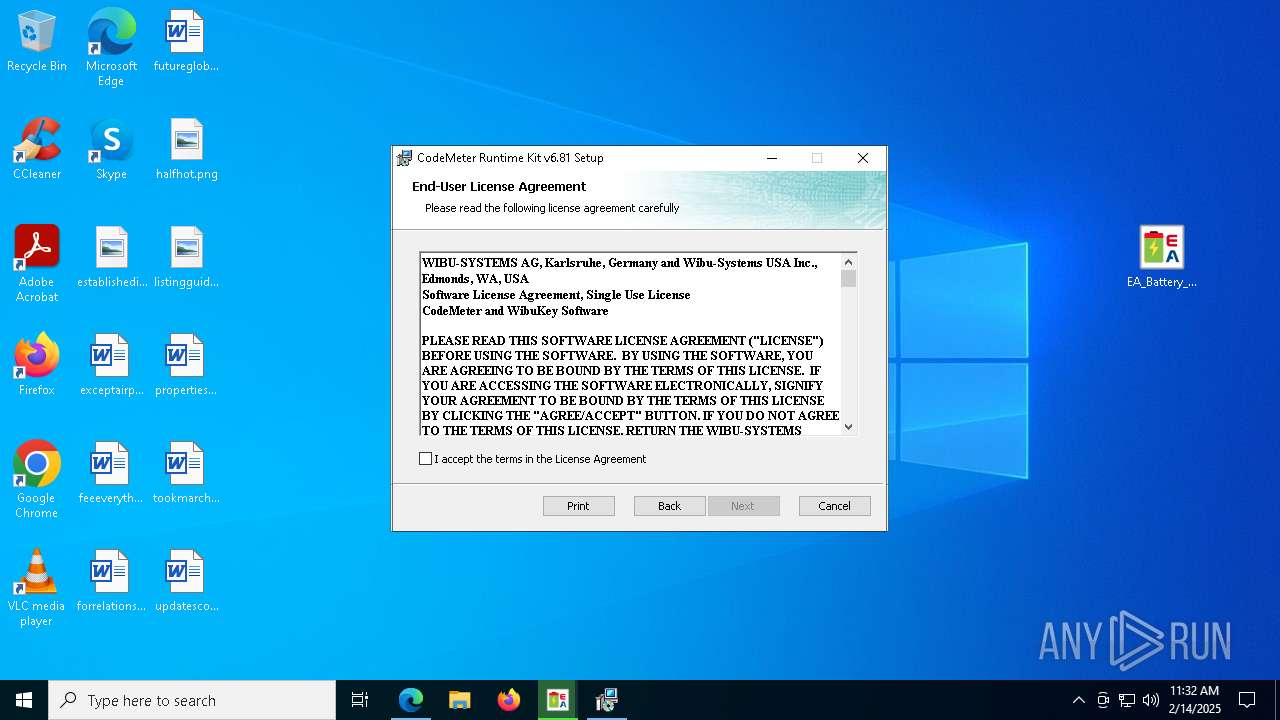Image resolution: width=1280 pixels, height=720 pixels.
Task: Open Firefox from the taskbar
Action: pyautogui.click(x=508, y=700)
